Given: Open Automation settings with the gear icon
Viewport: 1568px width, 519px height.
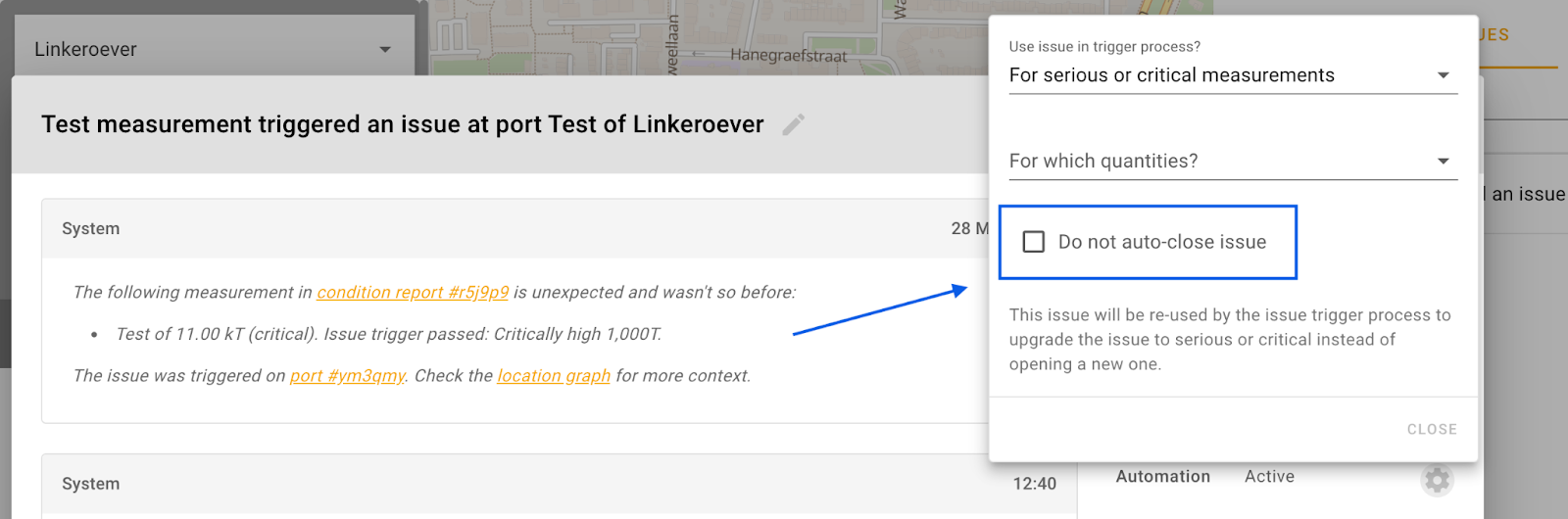Looking at the screenshot, I should click(1437, 480).
